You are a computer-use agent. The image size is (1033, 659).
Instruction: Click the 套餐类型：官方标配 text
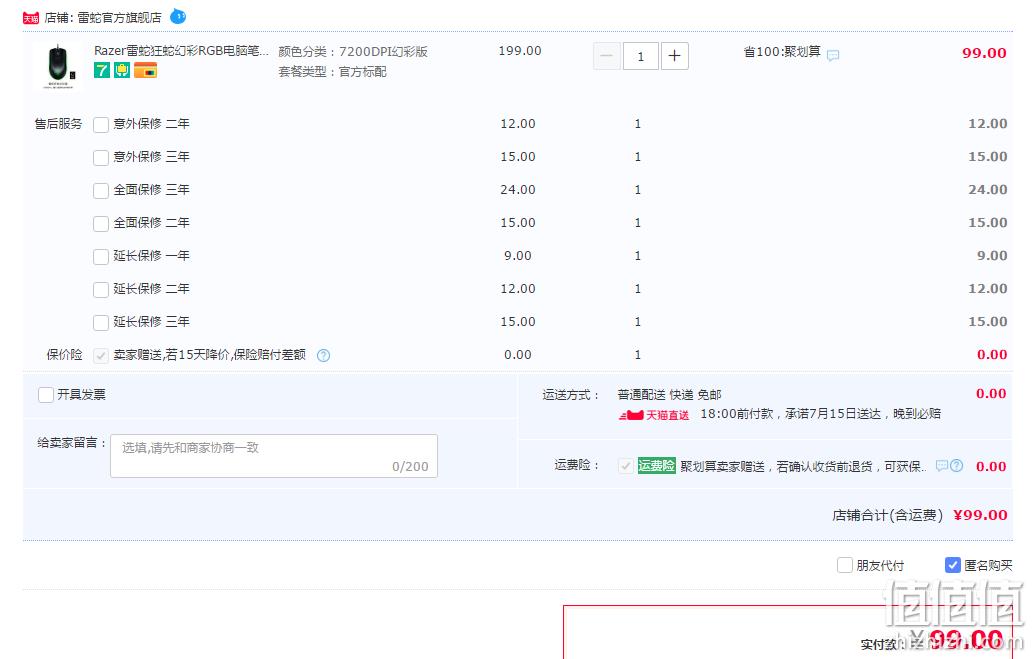click(332, 71)
